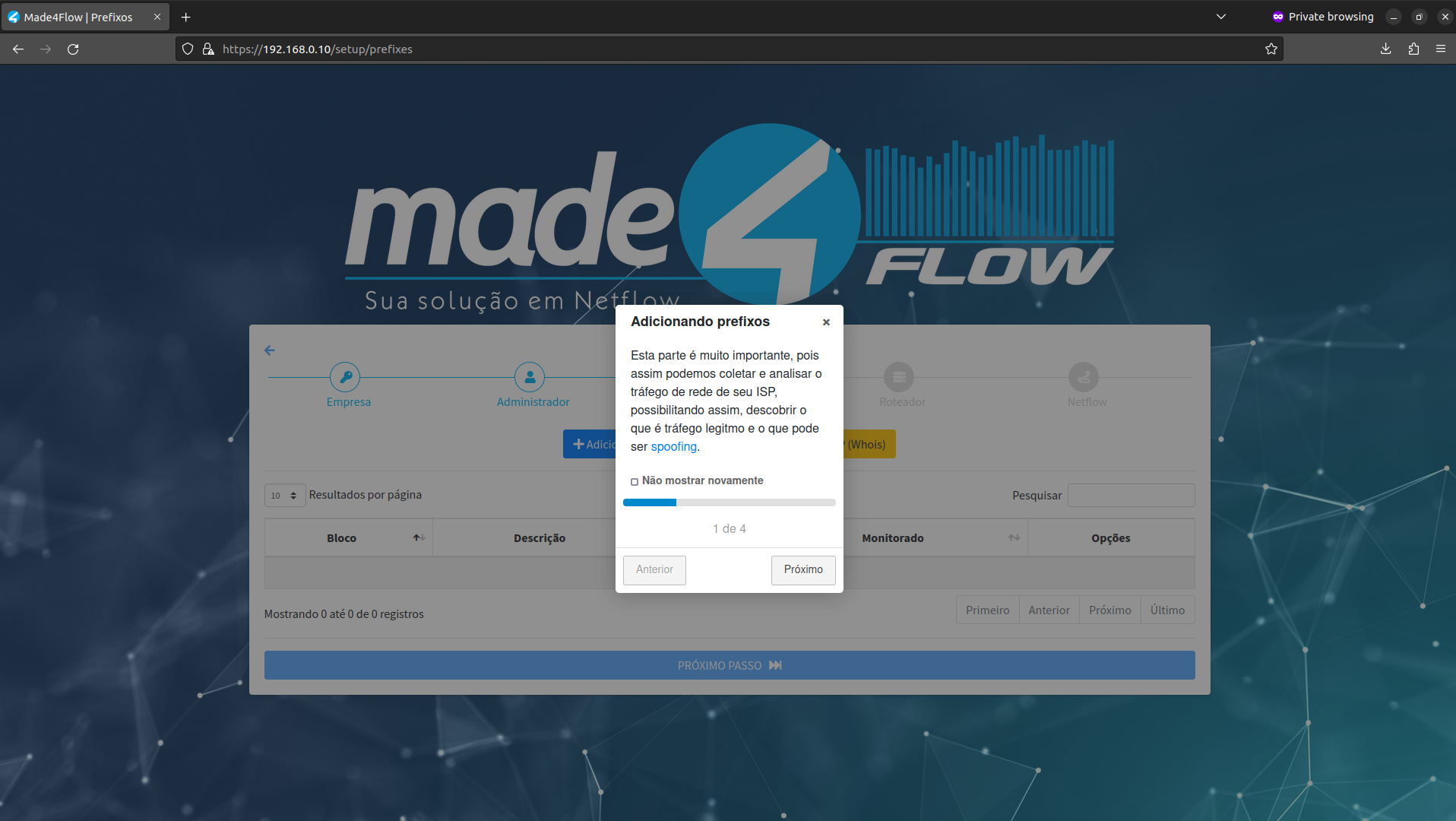Click Anterior in table pagination

[x=1049, y=610]
